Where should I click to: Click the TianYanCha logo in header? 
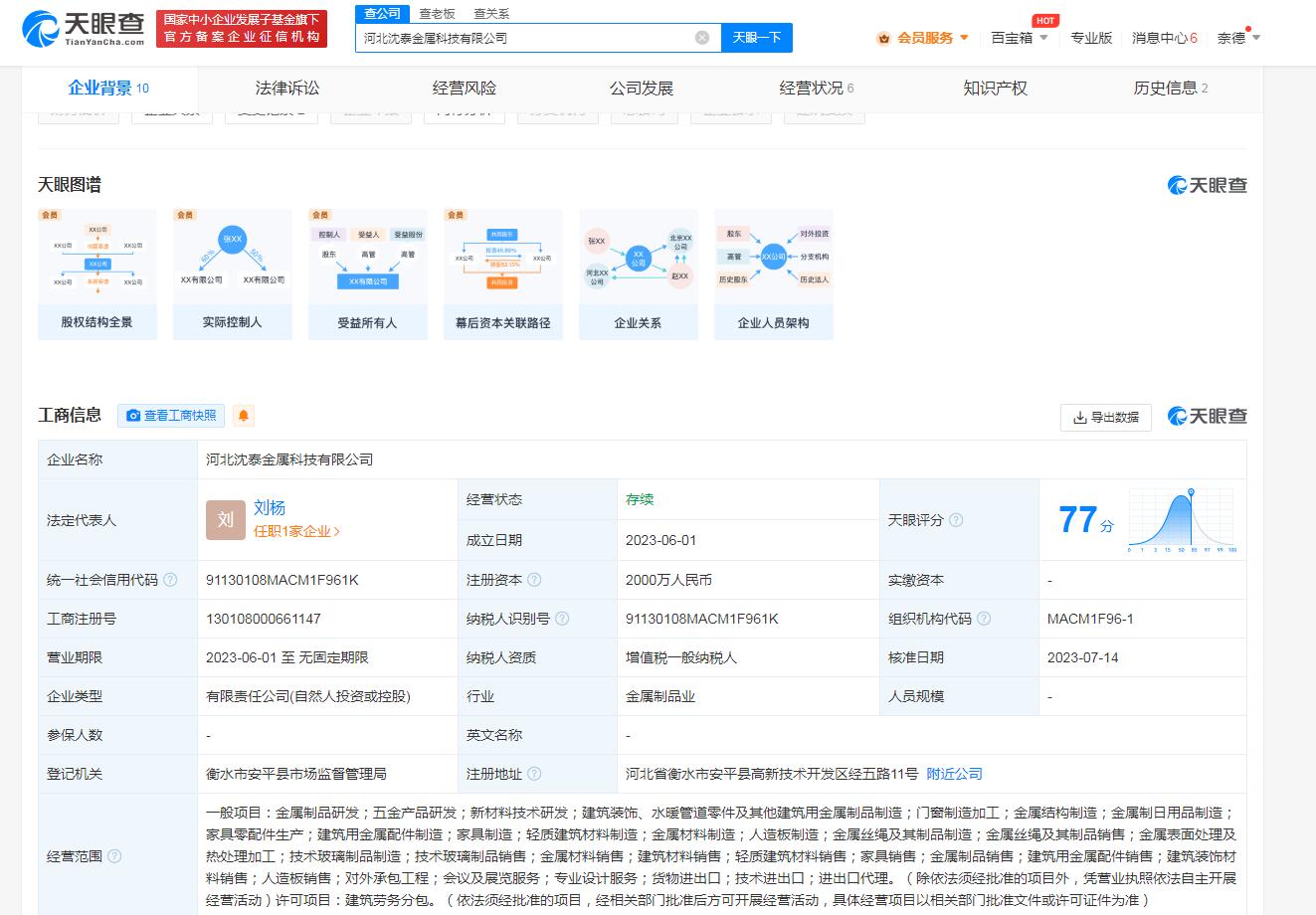84,28
